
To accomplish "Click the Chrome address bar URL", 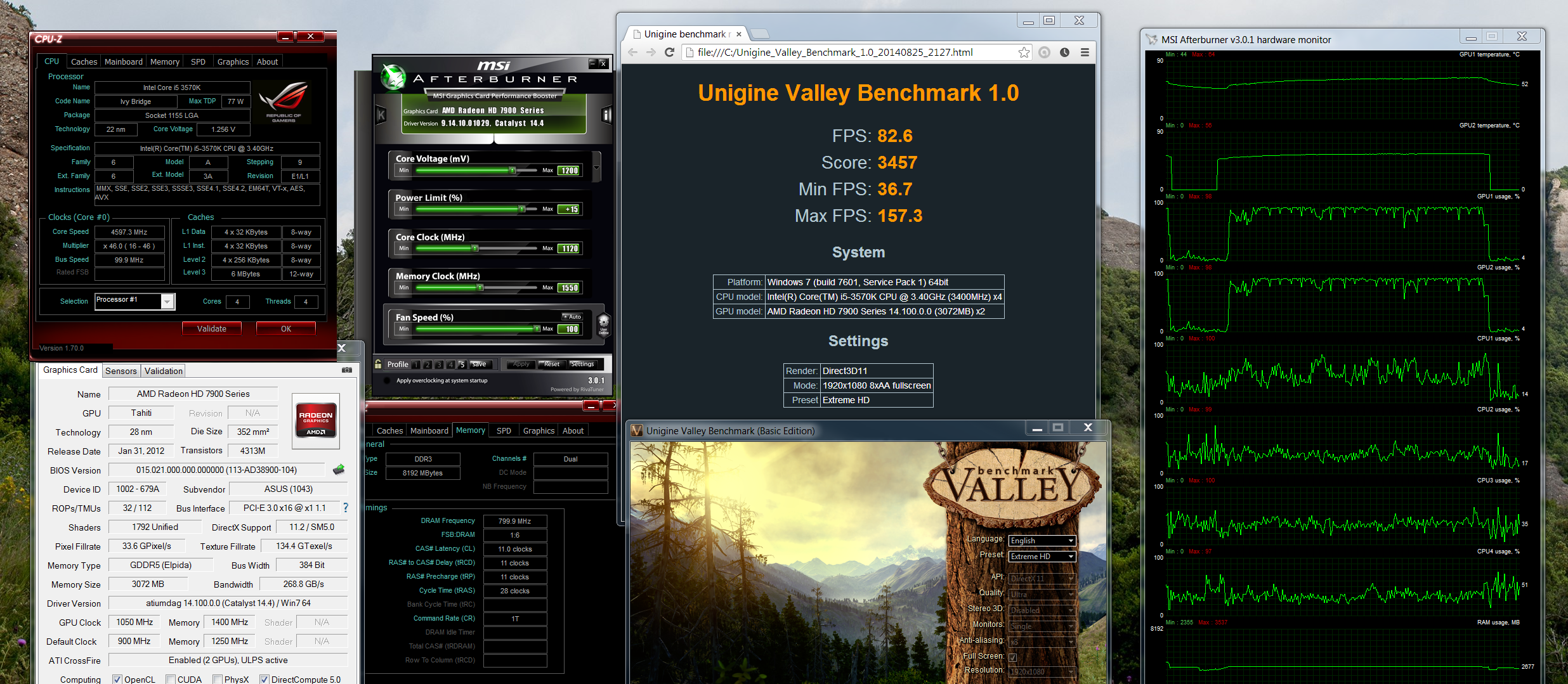I will [835, 53].
